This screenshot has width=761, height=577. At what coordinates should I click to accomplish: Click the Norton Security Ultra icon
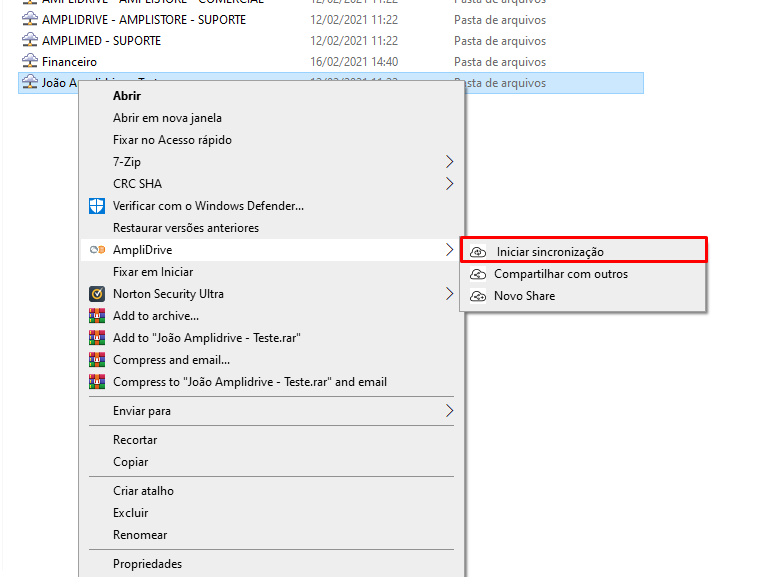pyautogui.click(x=97, y=294)
